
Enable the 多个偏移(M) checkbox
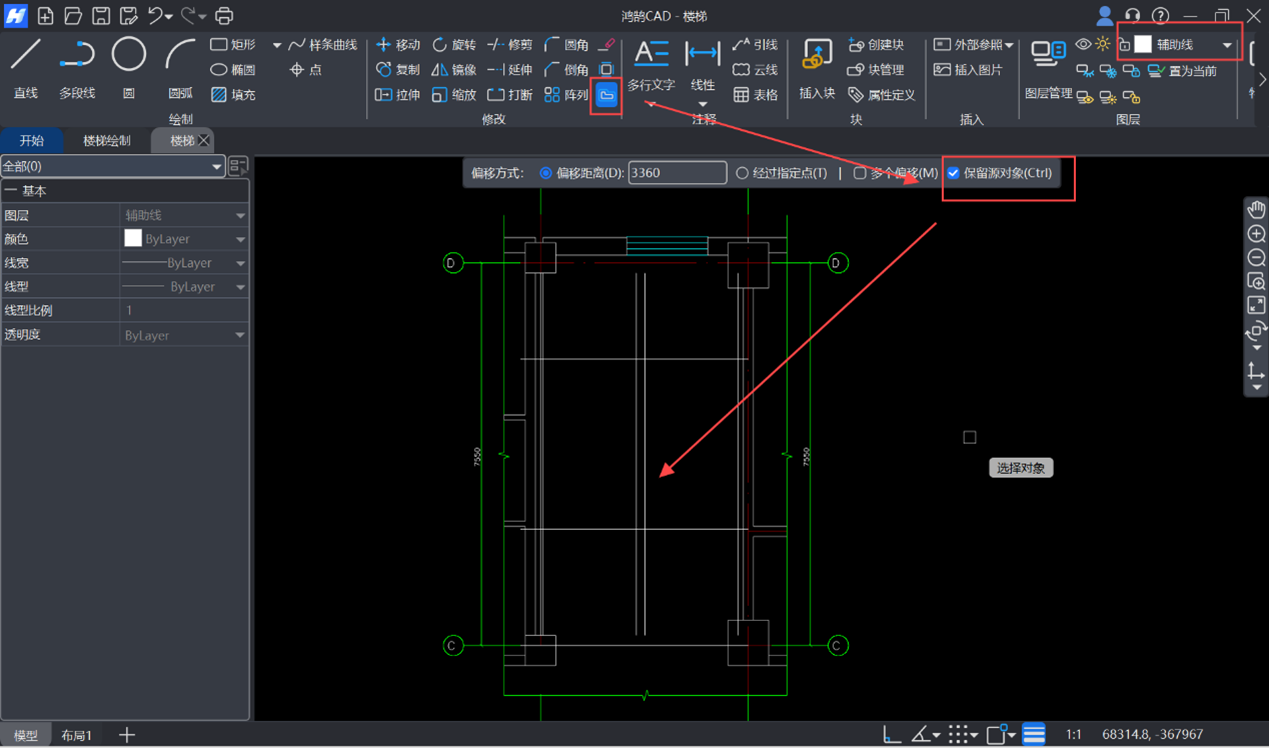click(x=860, y=173)
